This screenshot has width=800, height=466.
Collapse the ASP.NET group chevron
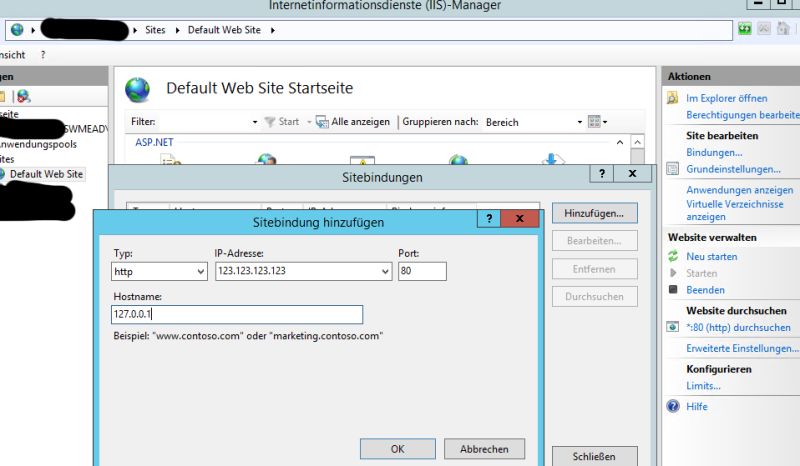(x=620, y=142)
